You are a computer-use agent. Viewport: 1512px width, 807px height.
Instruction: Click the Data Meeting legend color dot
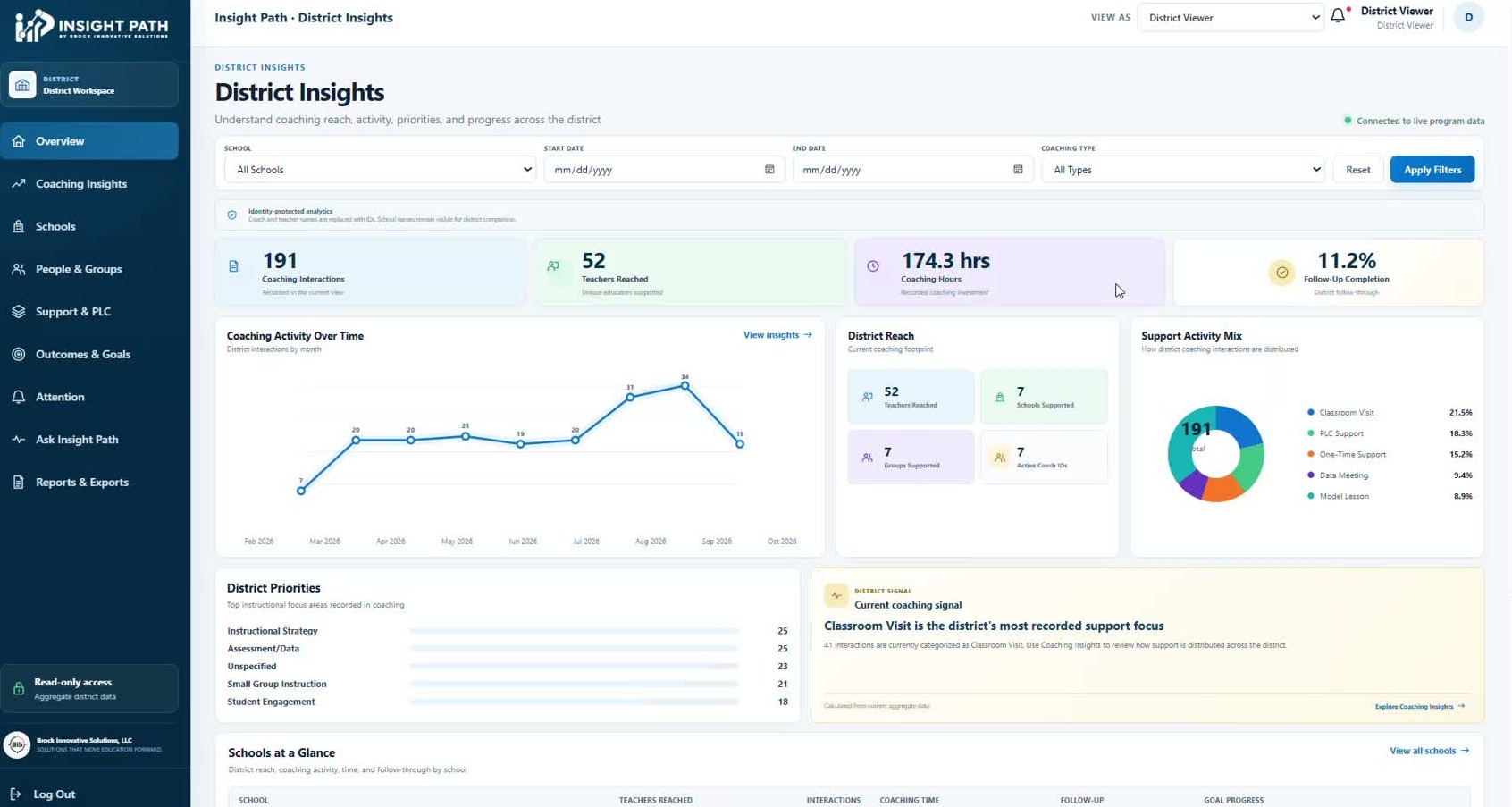pyautogui.click(x=1310, y=475)
